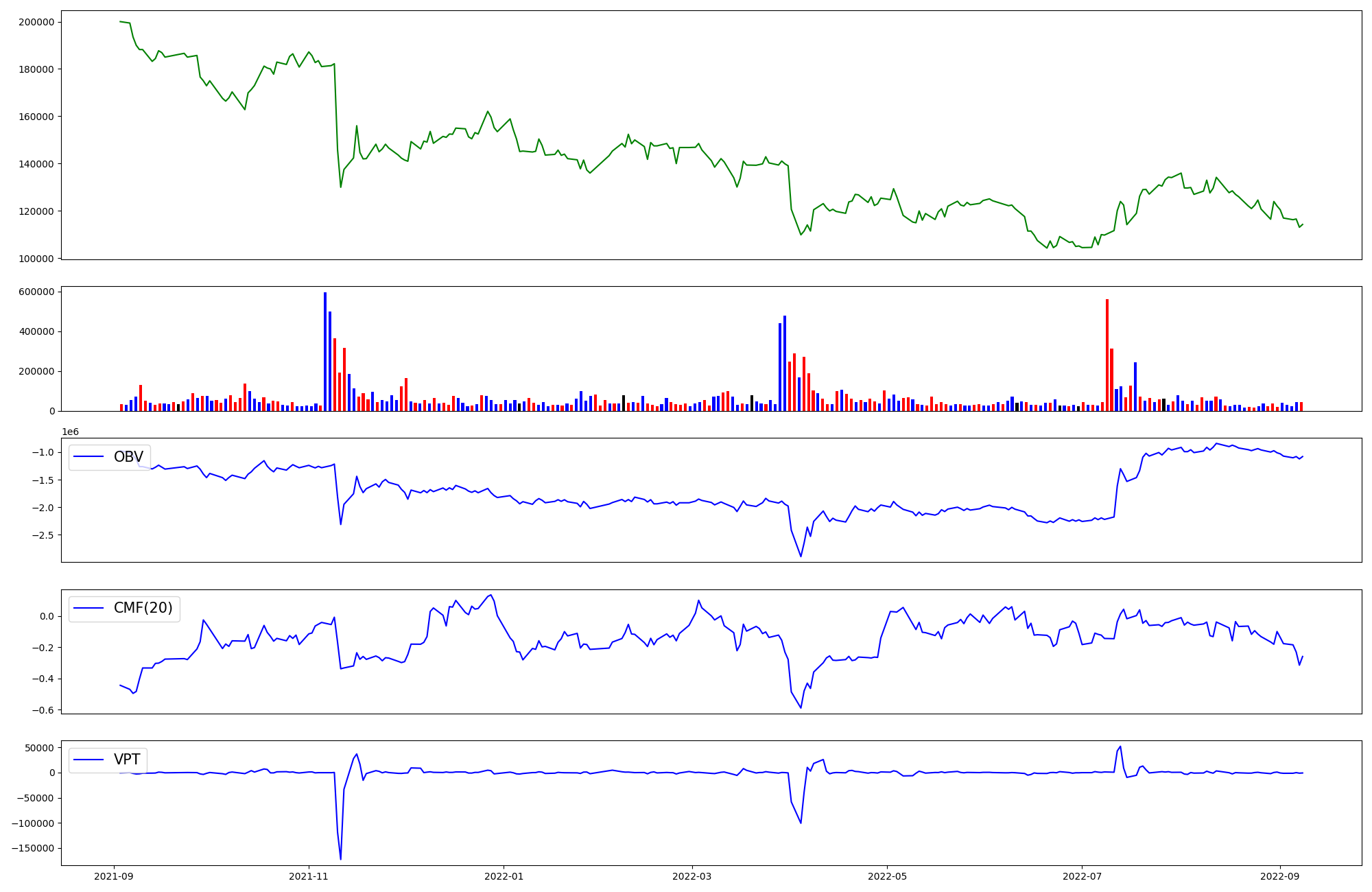
Task: Click the tallest blue volume bar
Action: coord(325,351)
